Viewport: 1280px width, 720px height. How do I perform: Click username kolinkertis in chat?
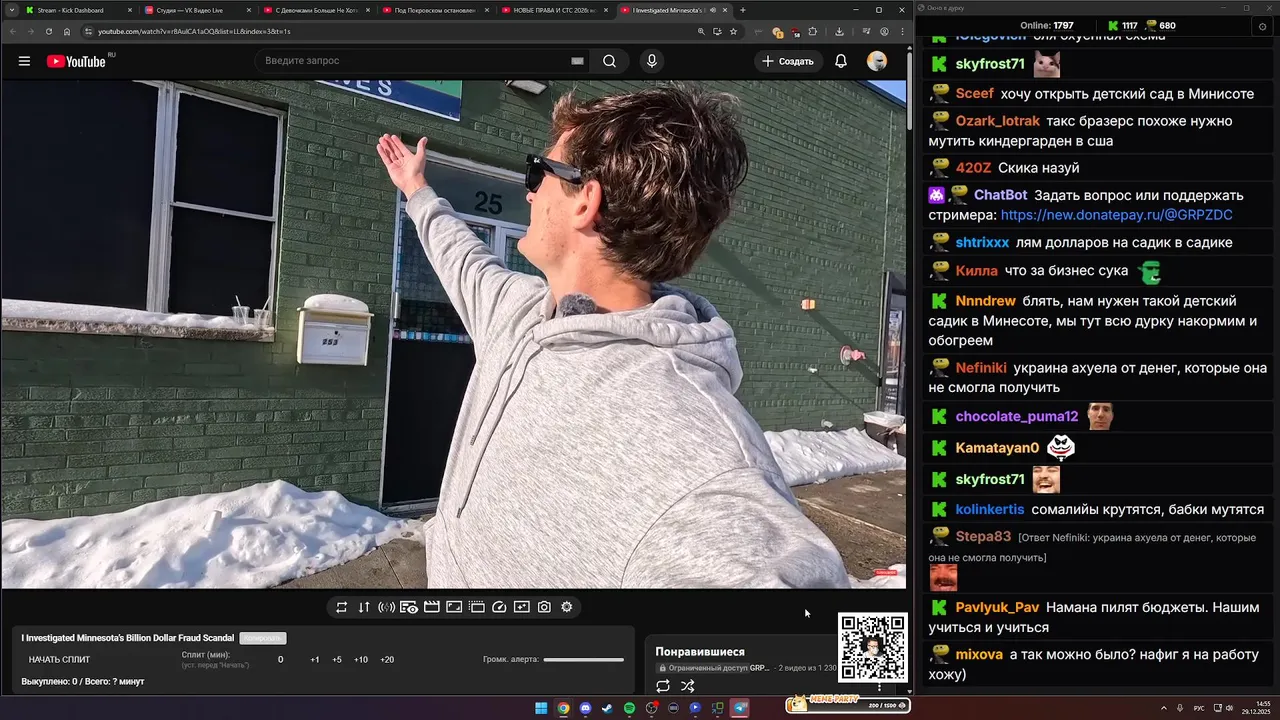(990, 509)
